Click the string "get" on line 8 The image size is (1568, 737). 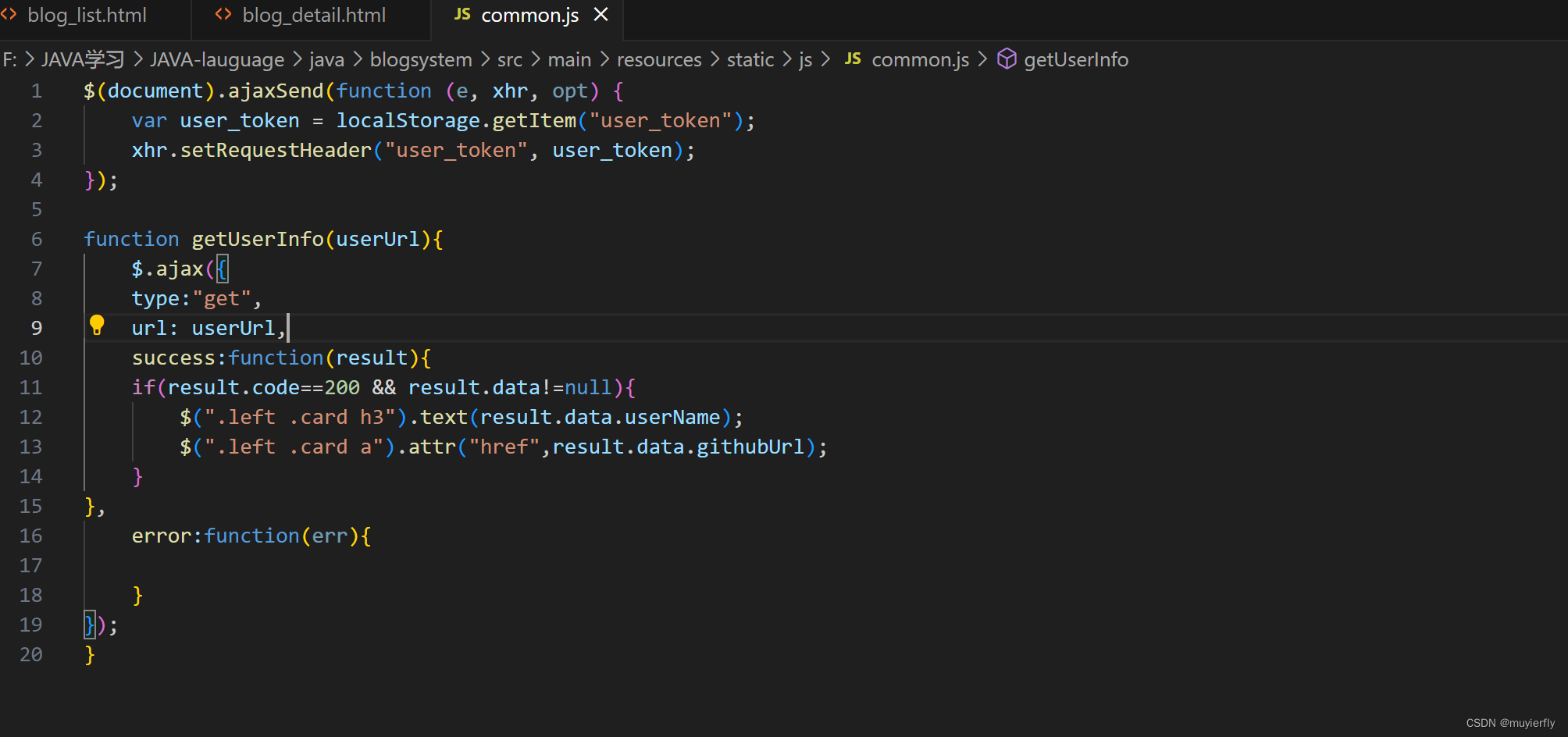pos(222,299)
